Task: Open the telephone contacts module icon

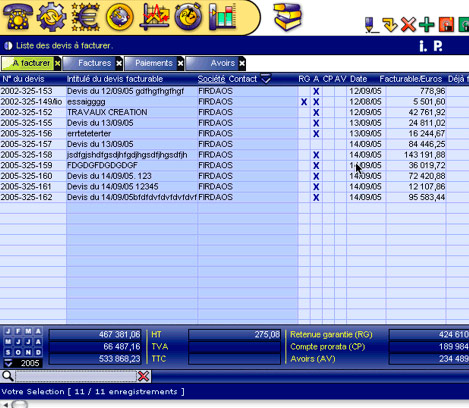Action: 18,17
